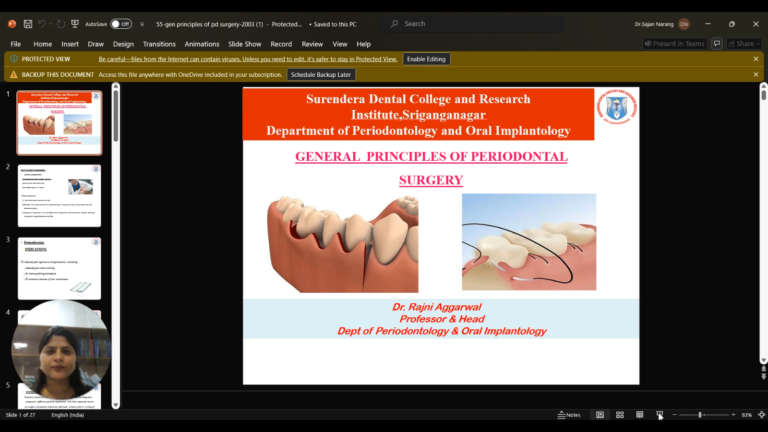
Task: Click the jaw incision illustration image
Action: click(x=342, y=244)
